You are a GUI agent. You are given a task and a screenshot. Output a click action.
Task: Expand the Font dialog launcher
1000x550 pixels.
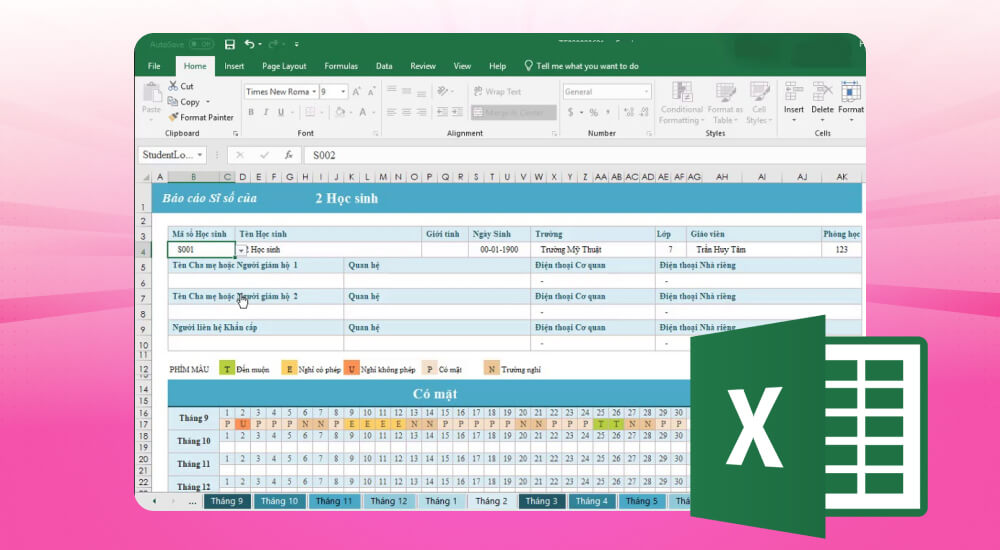(376, 133)
